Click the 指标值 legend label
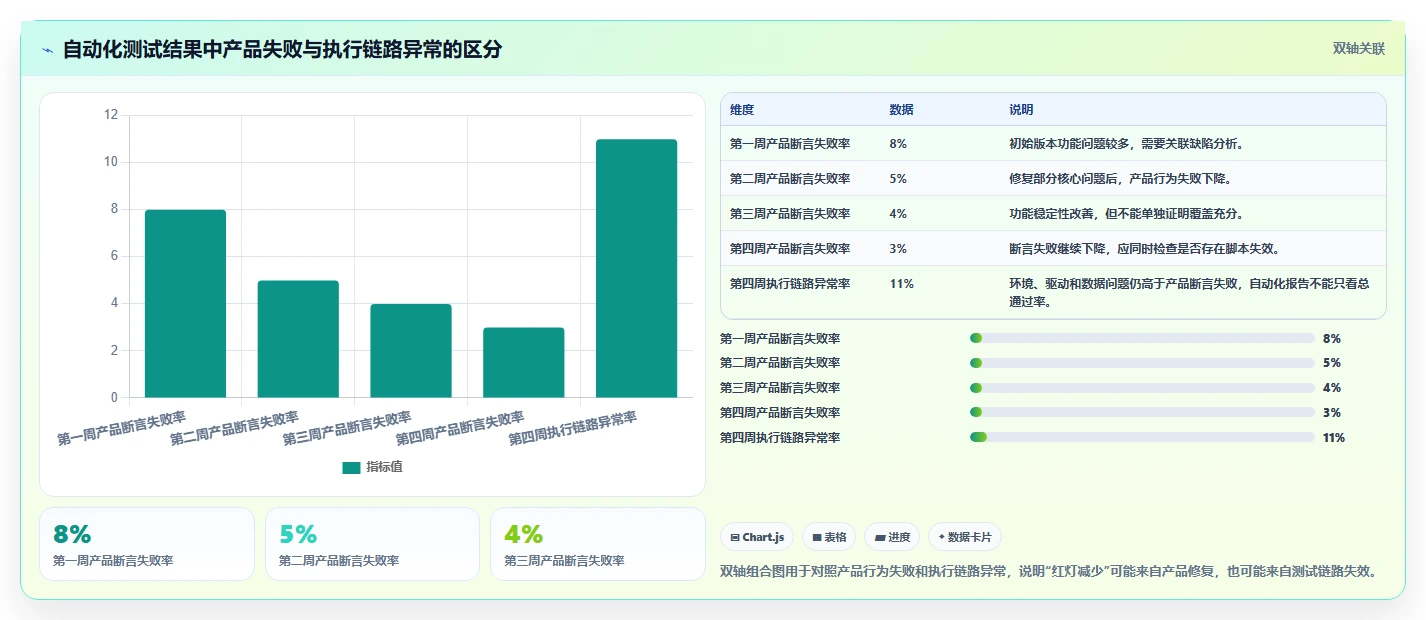This screenshot has height=620, width=1426. point(384,467)
